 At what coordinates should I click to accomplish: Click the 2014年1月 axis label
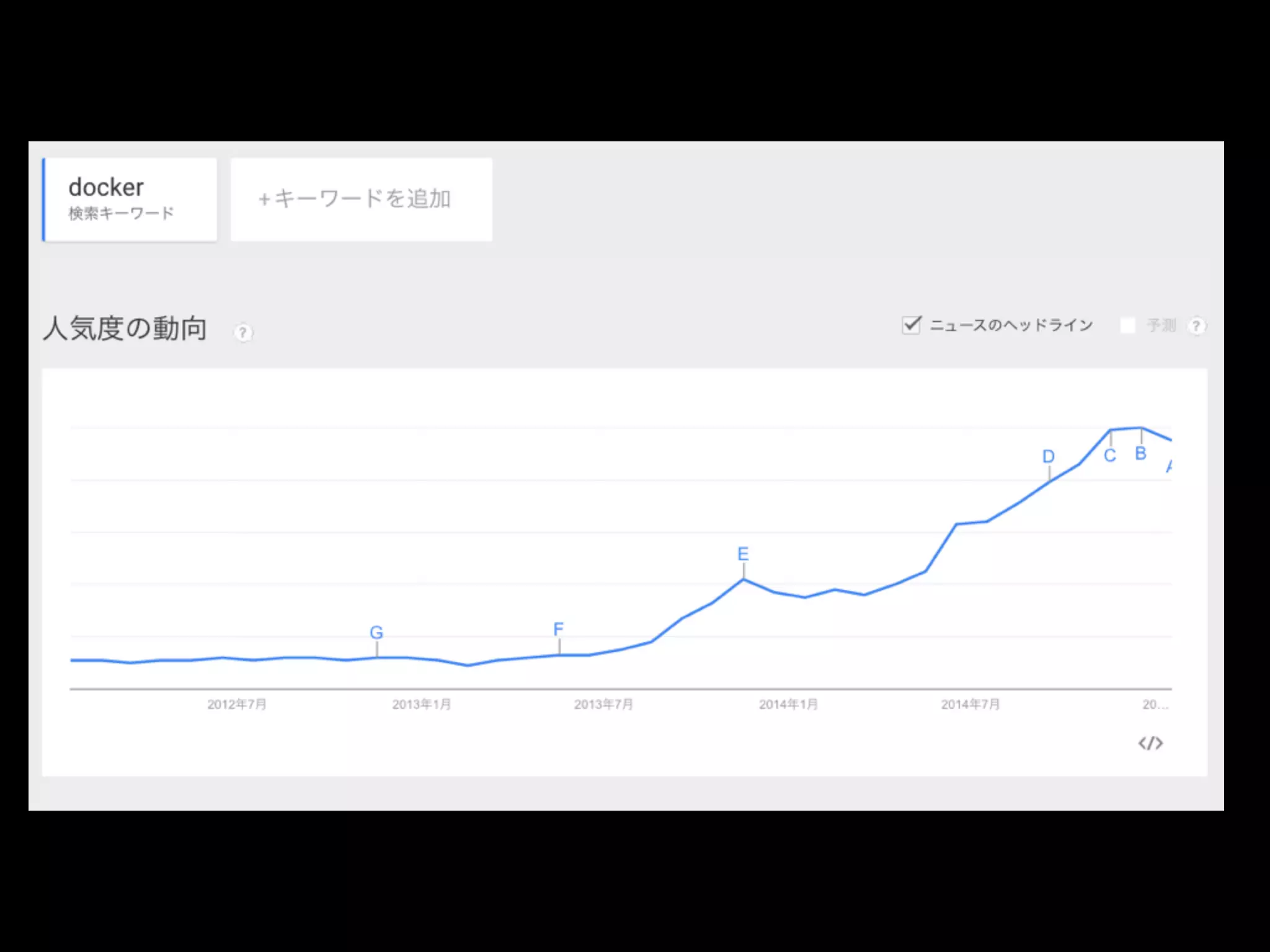(x=789, y=704)
